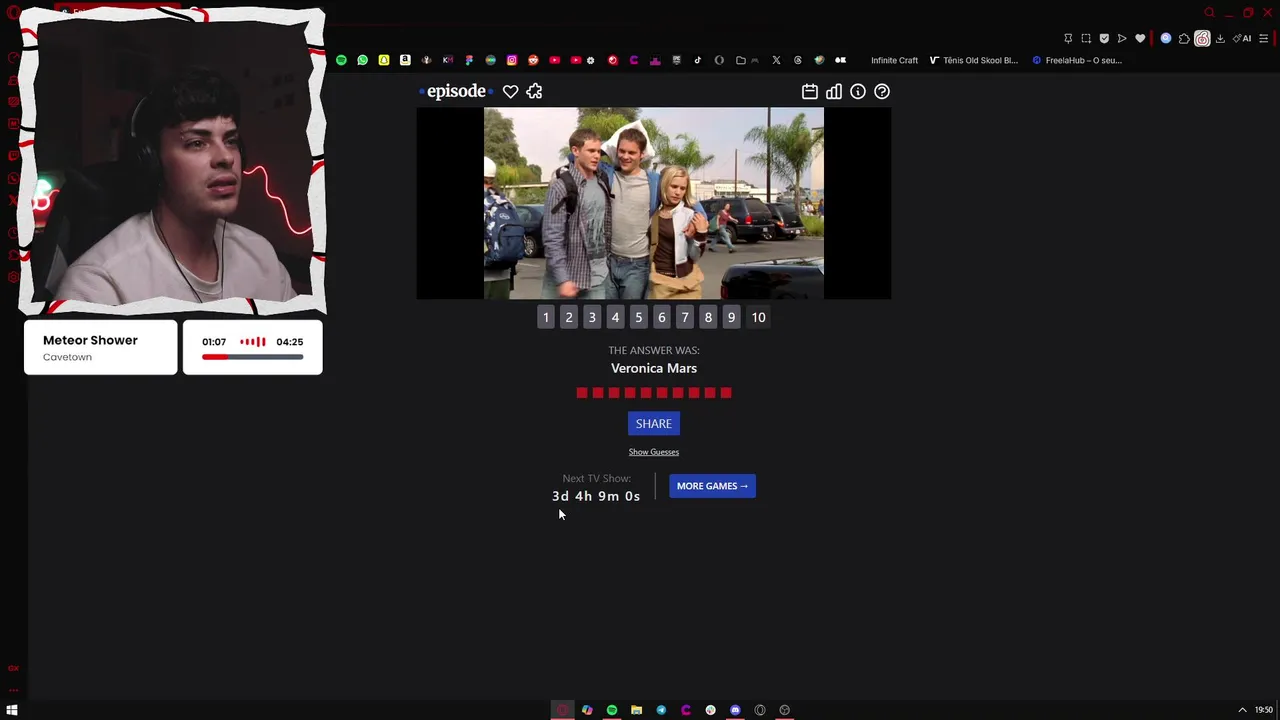The height and width of the screenshot is (720, 1280).
Task: Open the Show Guesses link
Action: pos(654,452)
